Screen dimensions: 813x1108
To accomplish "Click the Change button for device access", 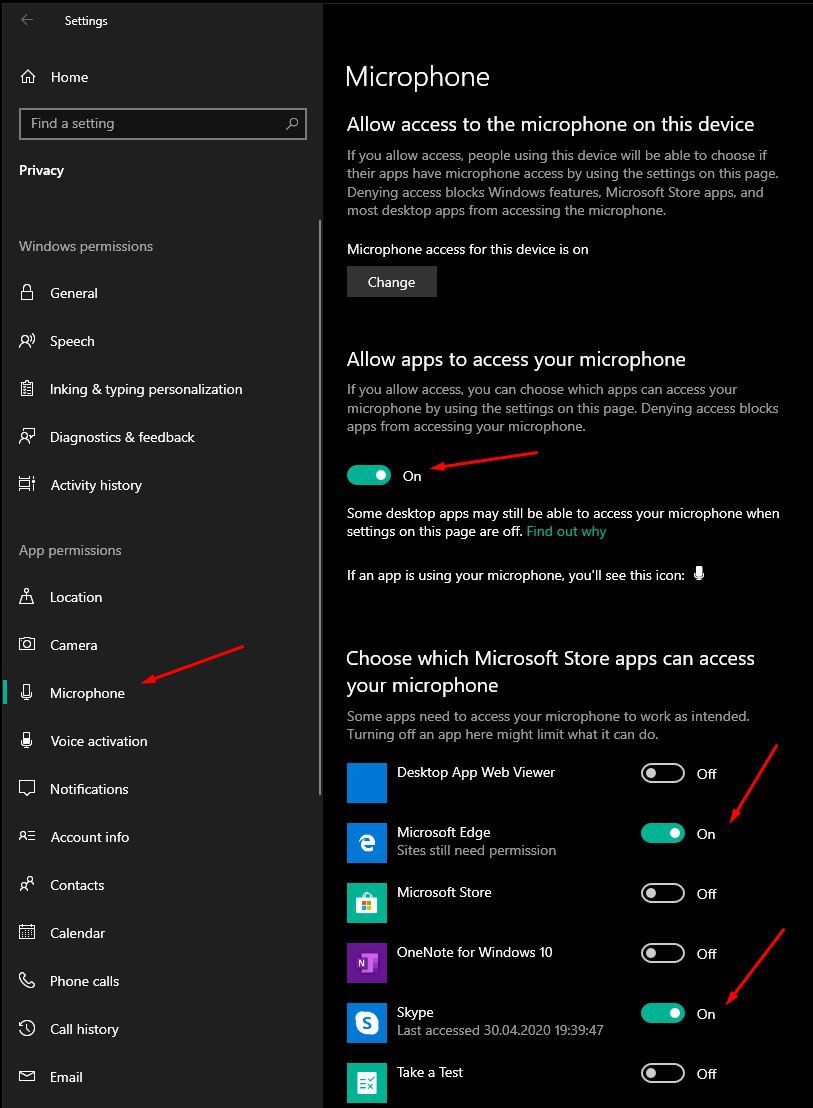I will tap(391, 281).
